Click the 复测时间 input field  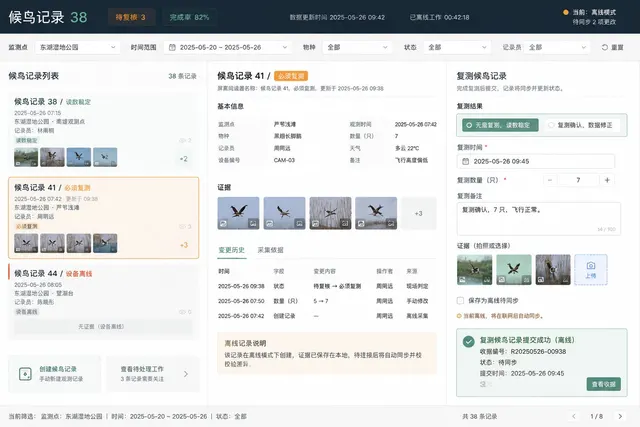coord(536,161)
